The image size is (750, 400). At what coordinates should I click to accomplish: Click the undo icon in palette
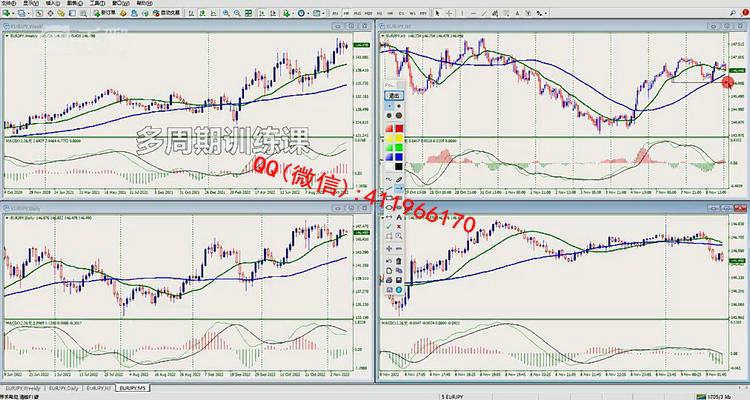coord(389,261)
